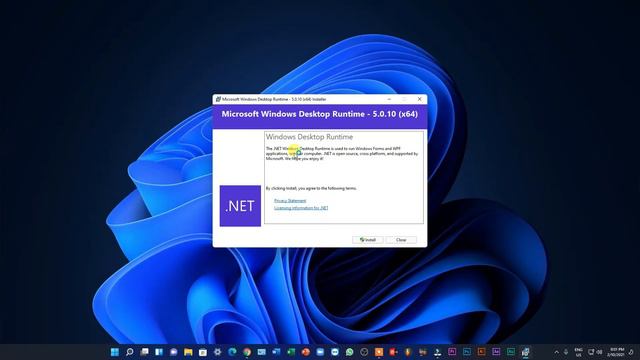Viewport: 640px width, 360px height.
Task: Open Microsoft Store from the taskbar
Action: point(203,352)
